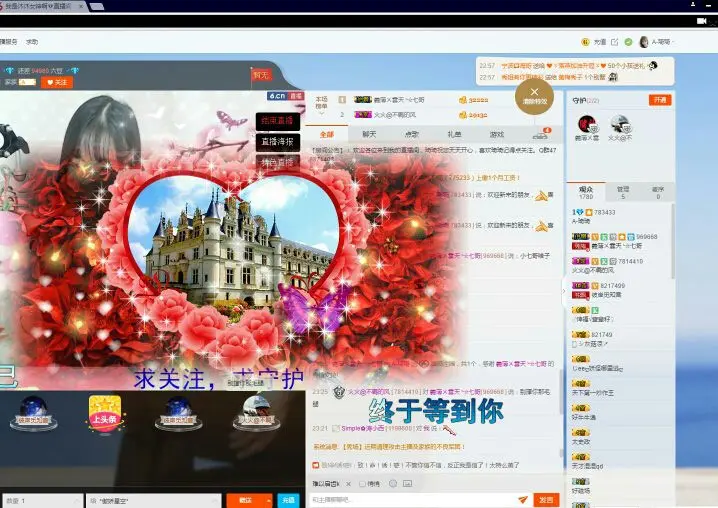
Task: Click the gold coin icon in top bar
Action: [x=585, y=42]
